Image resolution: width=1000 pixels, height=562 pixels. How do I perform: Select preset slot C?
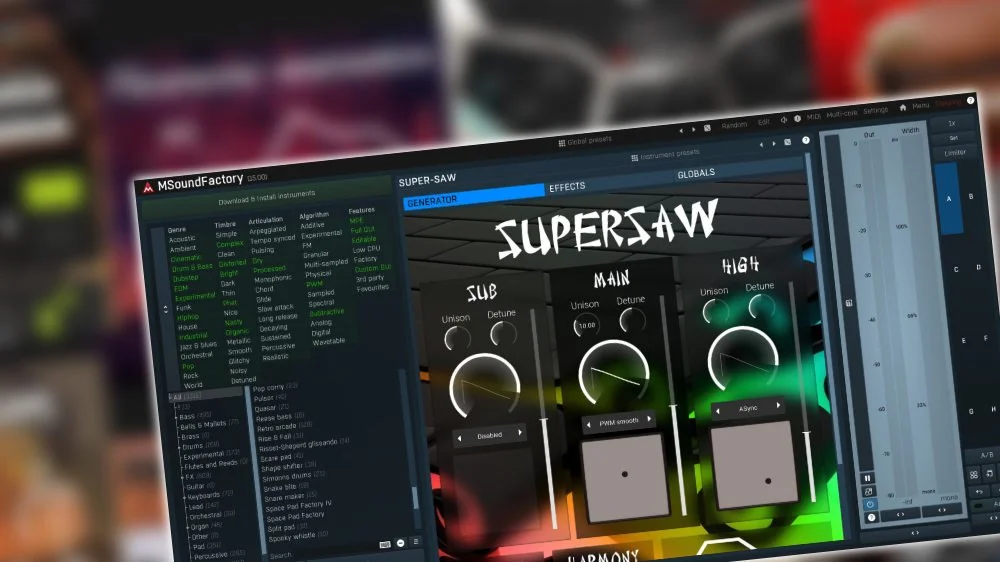pyautogui.click(x=956, y=269)
